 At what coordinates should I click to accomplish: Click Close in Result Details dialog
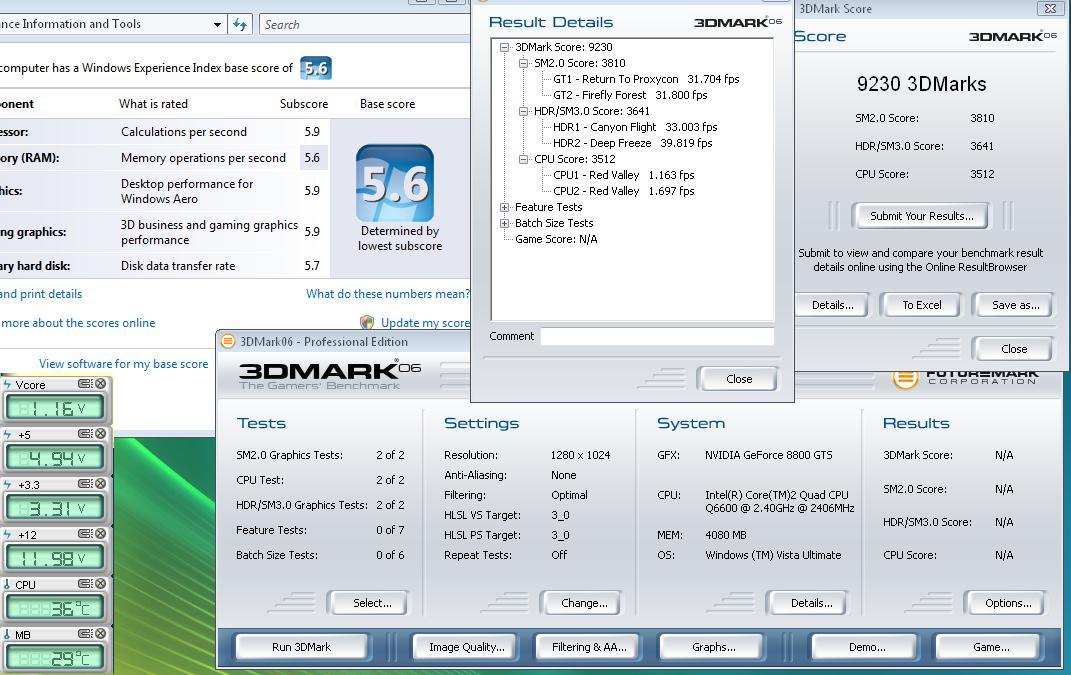coord(738,378)
